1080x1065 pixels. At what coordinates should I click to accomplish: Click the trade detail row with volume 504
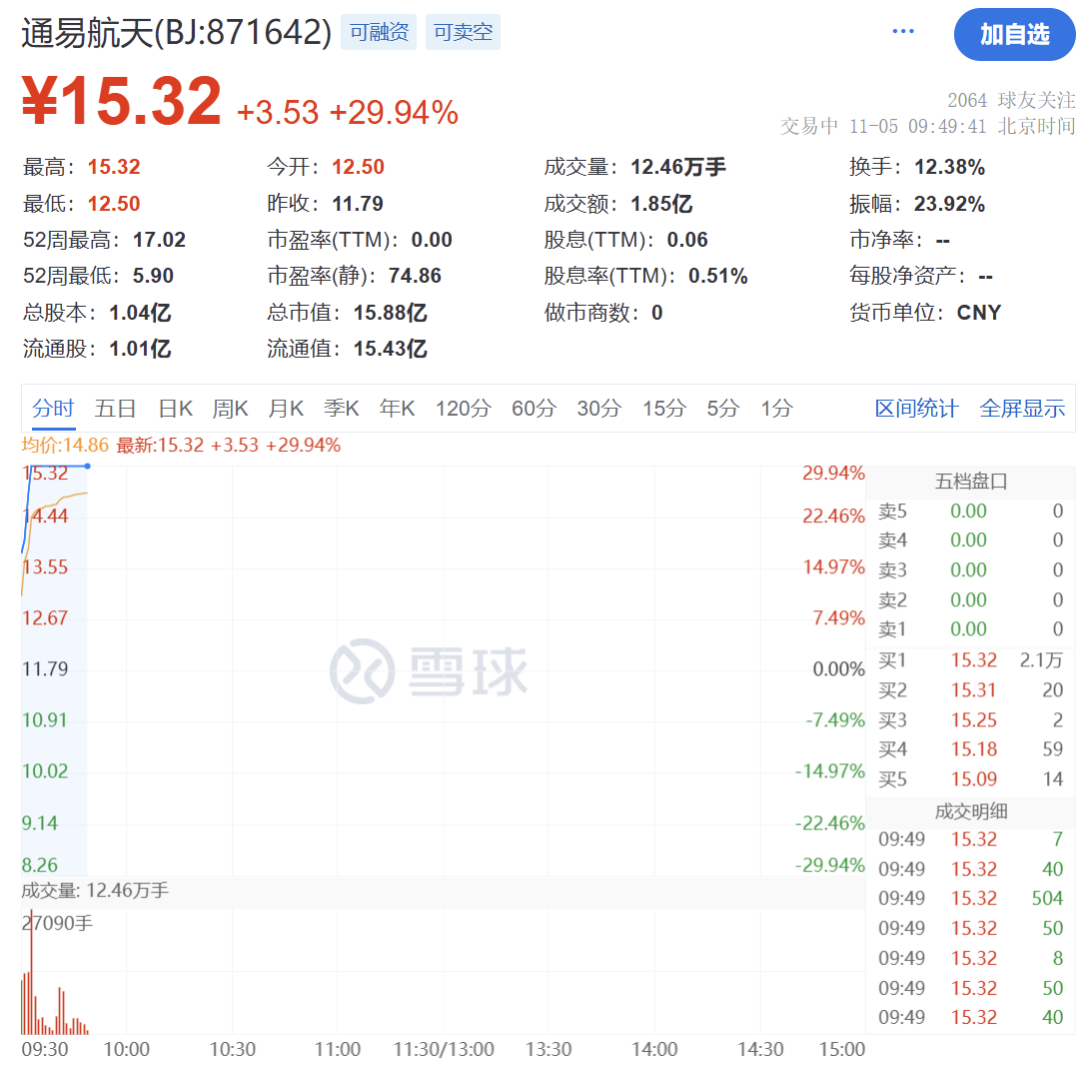970,898
